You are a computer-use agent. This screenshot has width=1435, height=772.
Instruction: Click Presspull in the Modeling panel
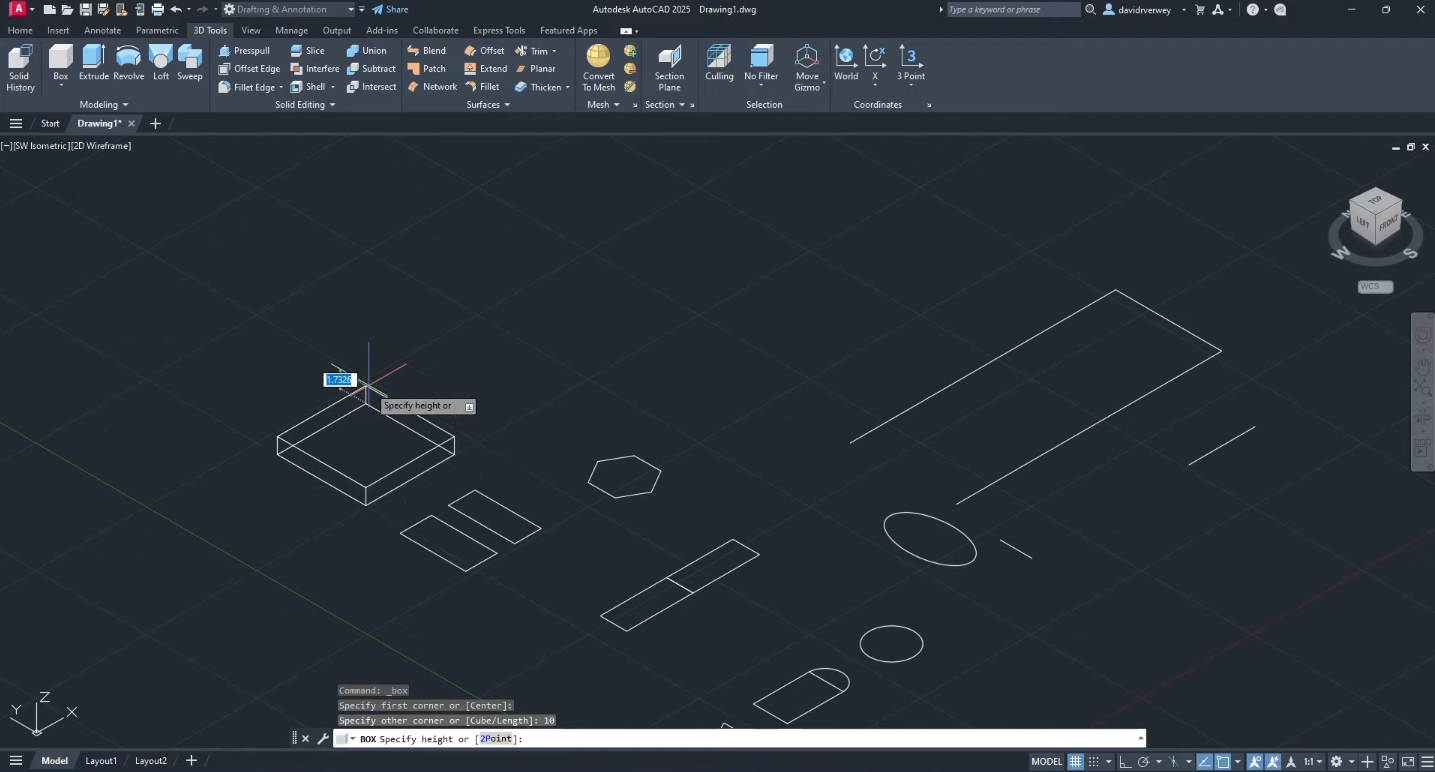coord(244,50)
